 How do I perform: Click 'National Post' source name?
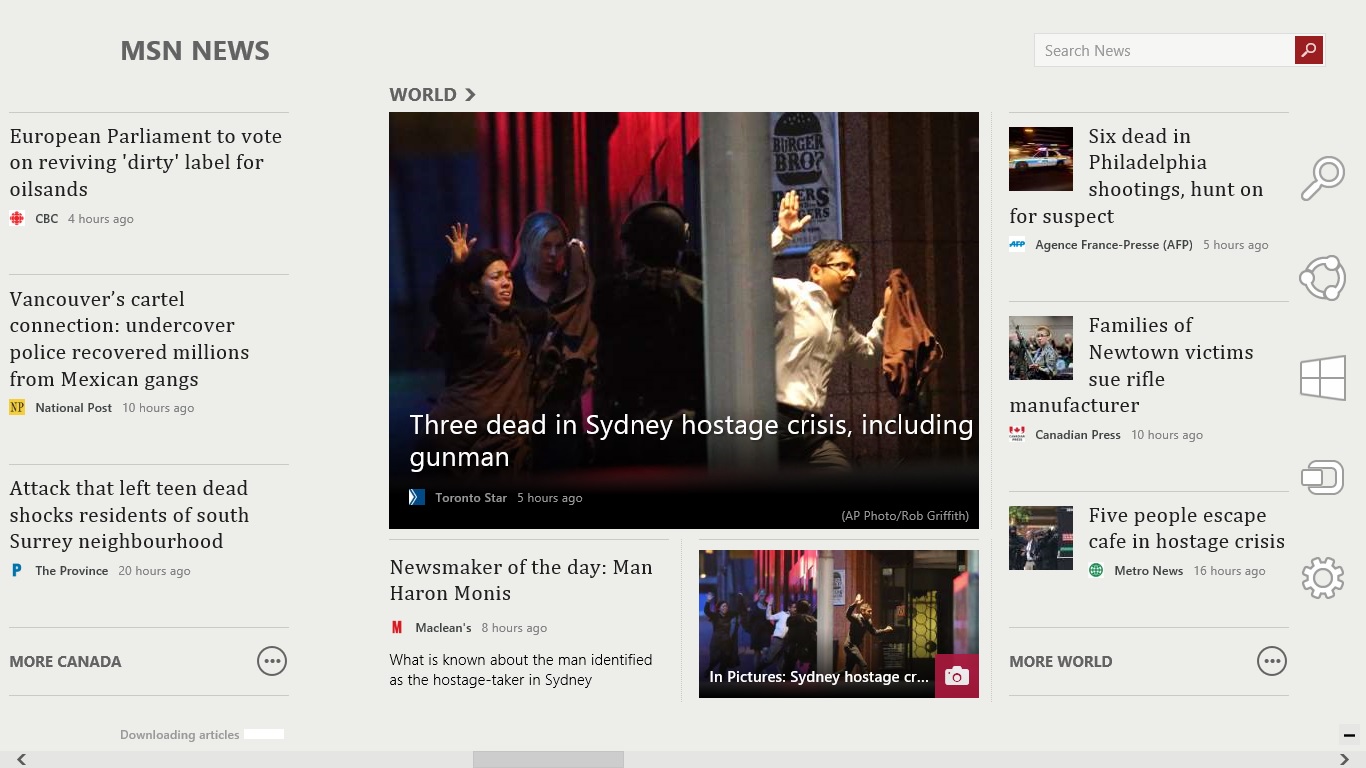click(74, 407)
